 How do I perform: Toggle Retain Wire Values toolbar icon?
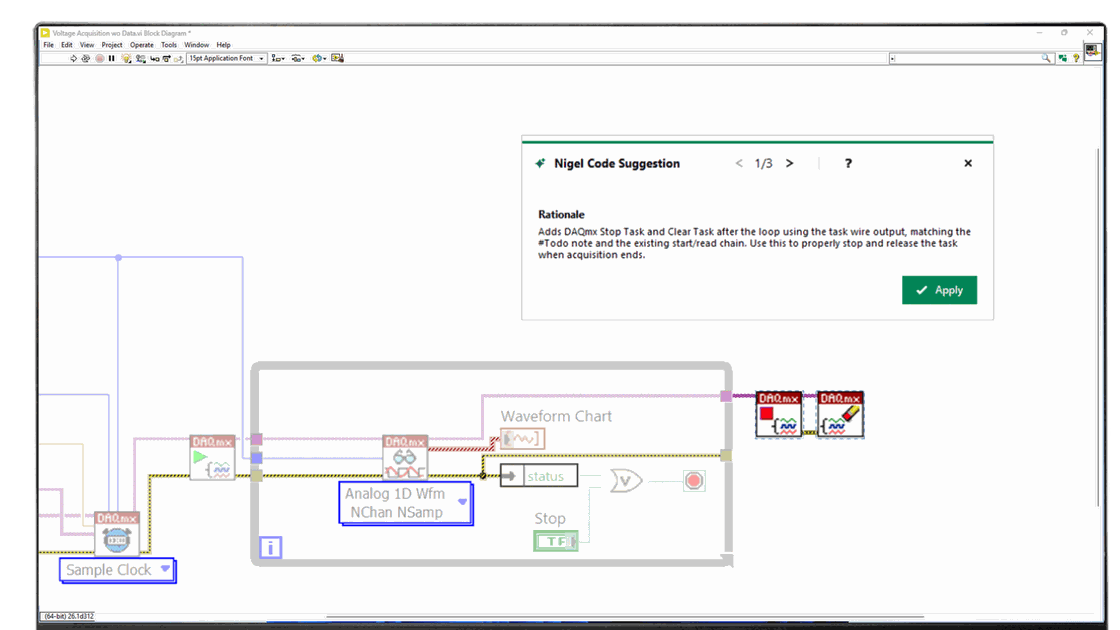[141, 59]
